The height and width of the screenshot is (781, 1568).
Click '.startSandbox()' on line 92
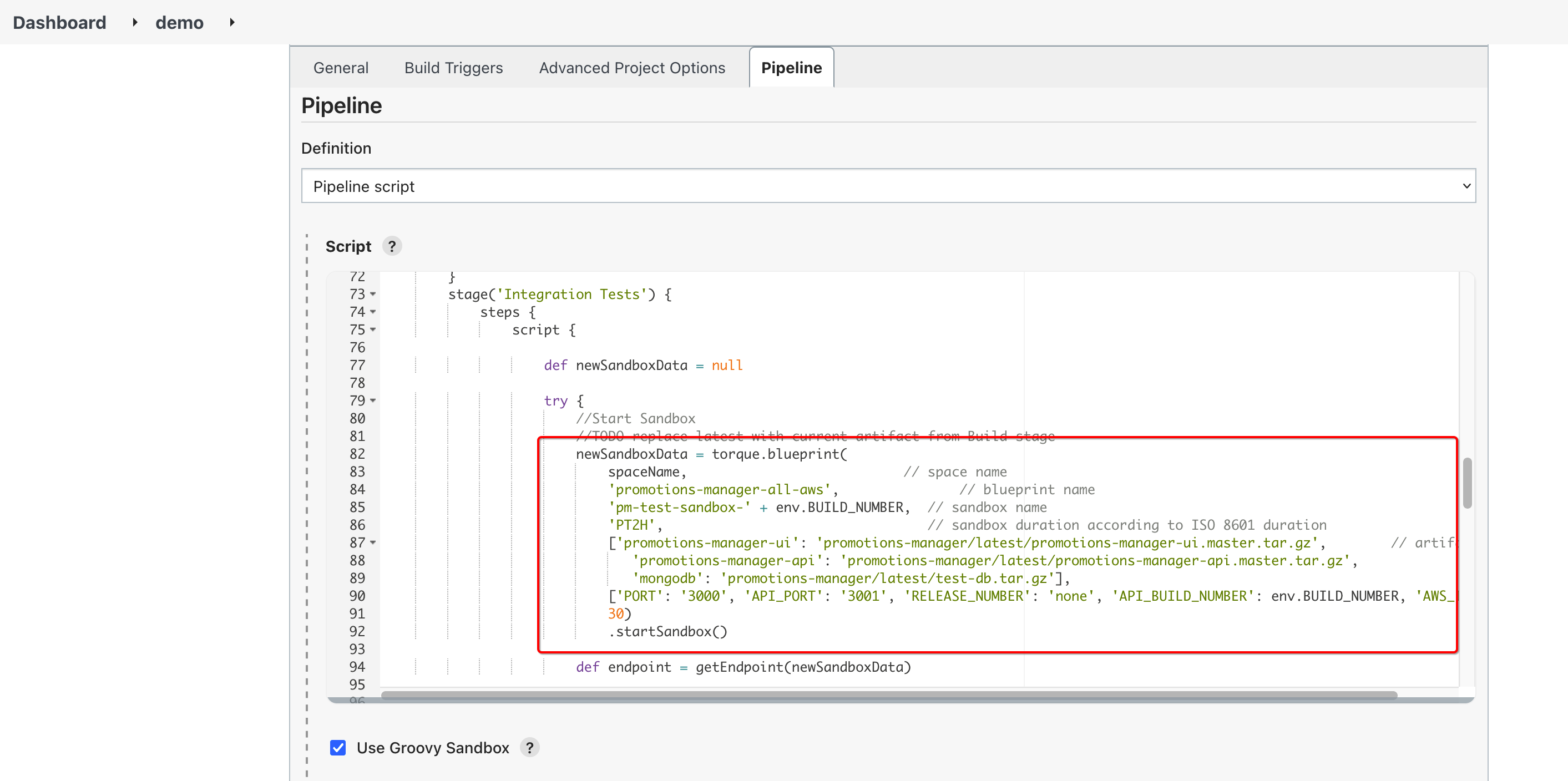(x=667, y=631)
